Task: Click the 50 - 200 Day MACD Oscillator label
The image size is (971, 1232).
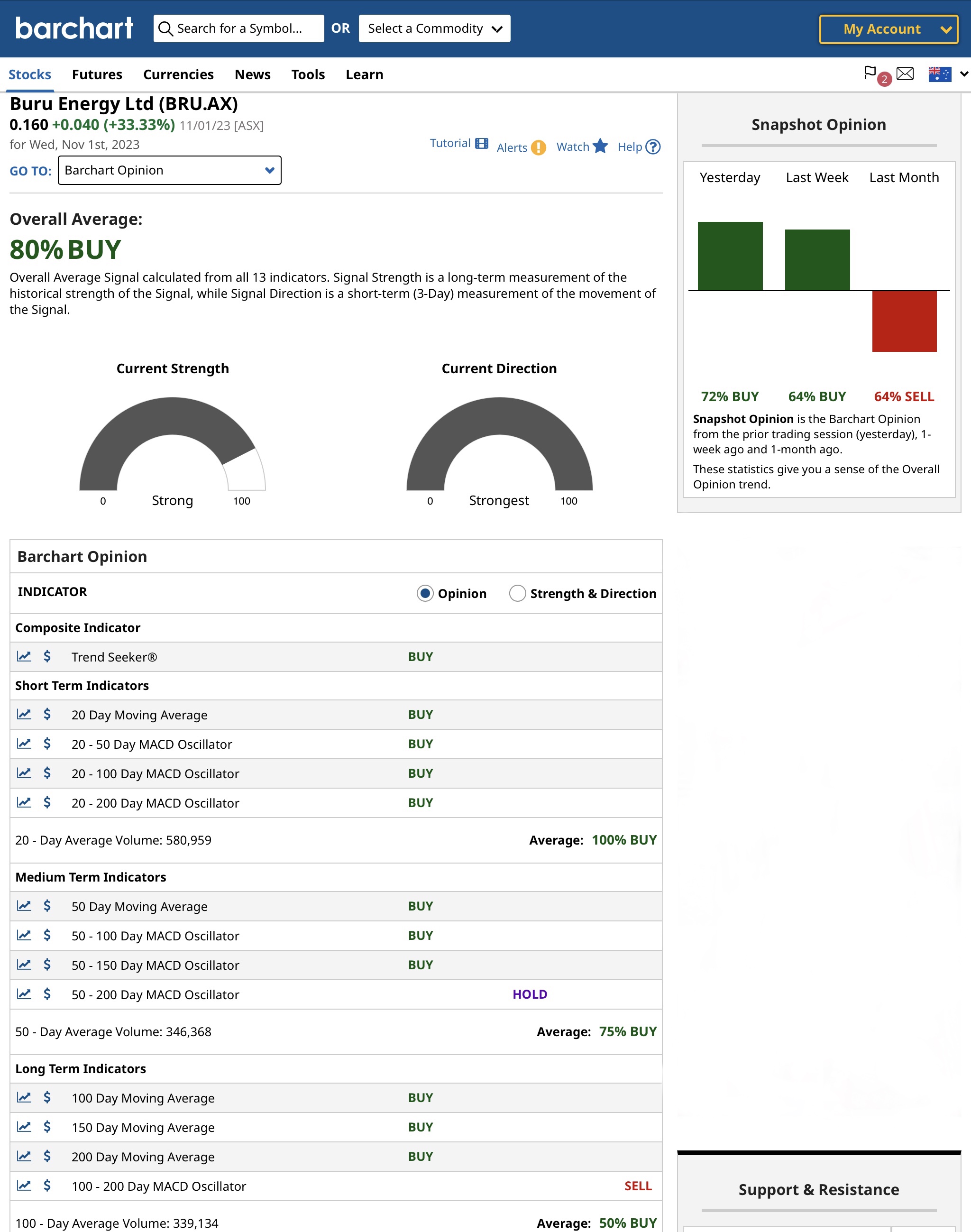Action: pos(155,994)
